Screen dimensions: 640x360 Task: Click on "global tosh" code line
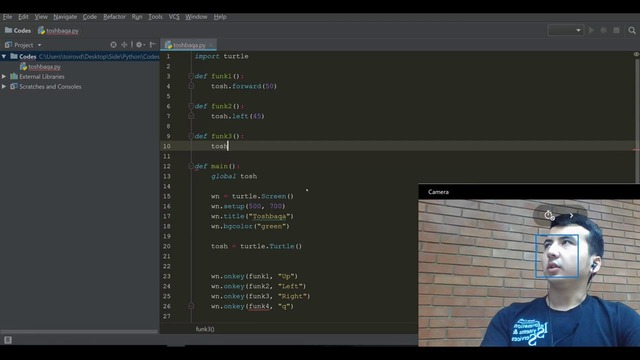point(234,176)
